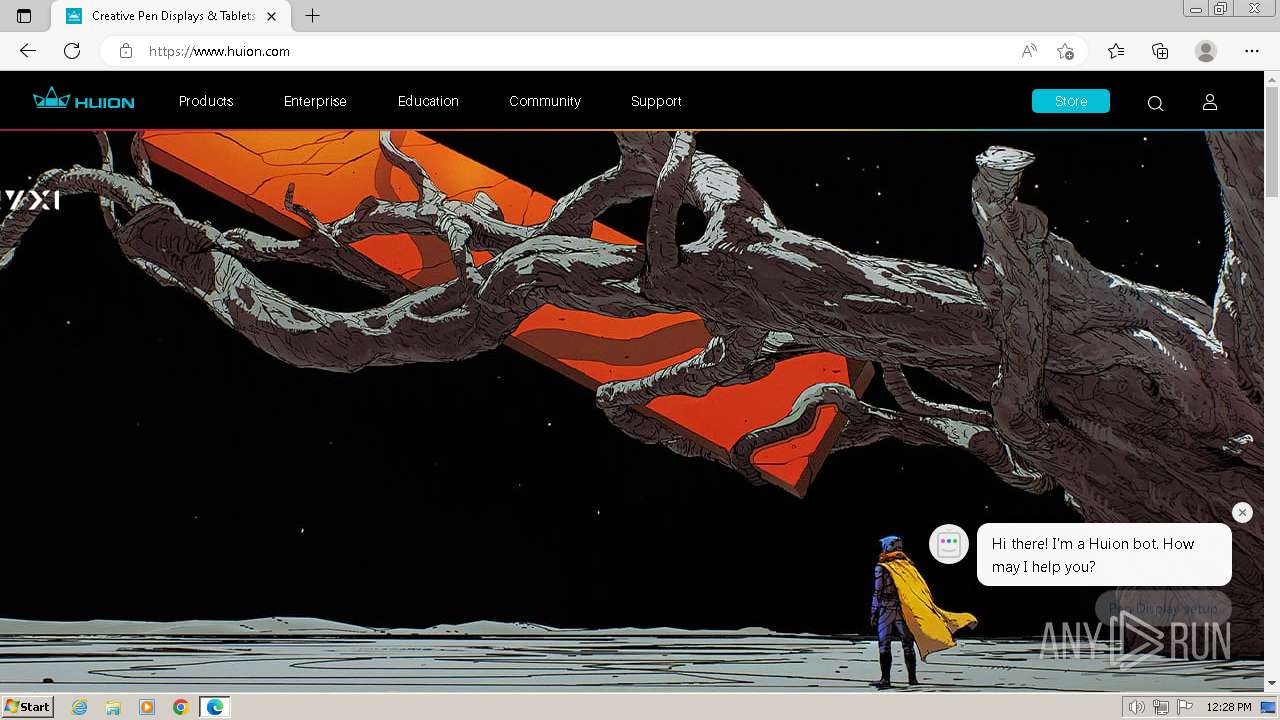Open the Read aloud icon in address bar
The height and width of the screenshot is (720, 1280).
[1029, 51]
